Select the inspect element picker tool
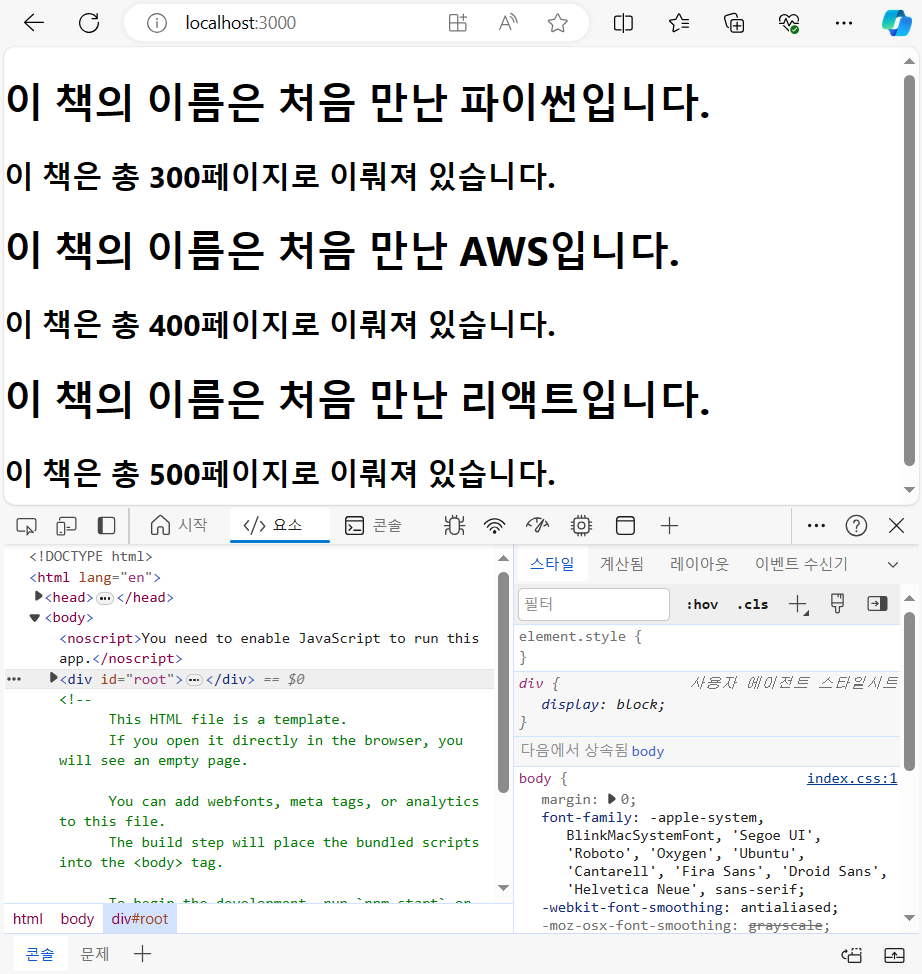This screenshot has width=922, height=974. [26, 526]
